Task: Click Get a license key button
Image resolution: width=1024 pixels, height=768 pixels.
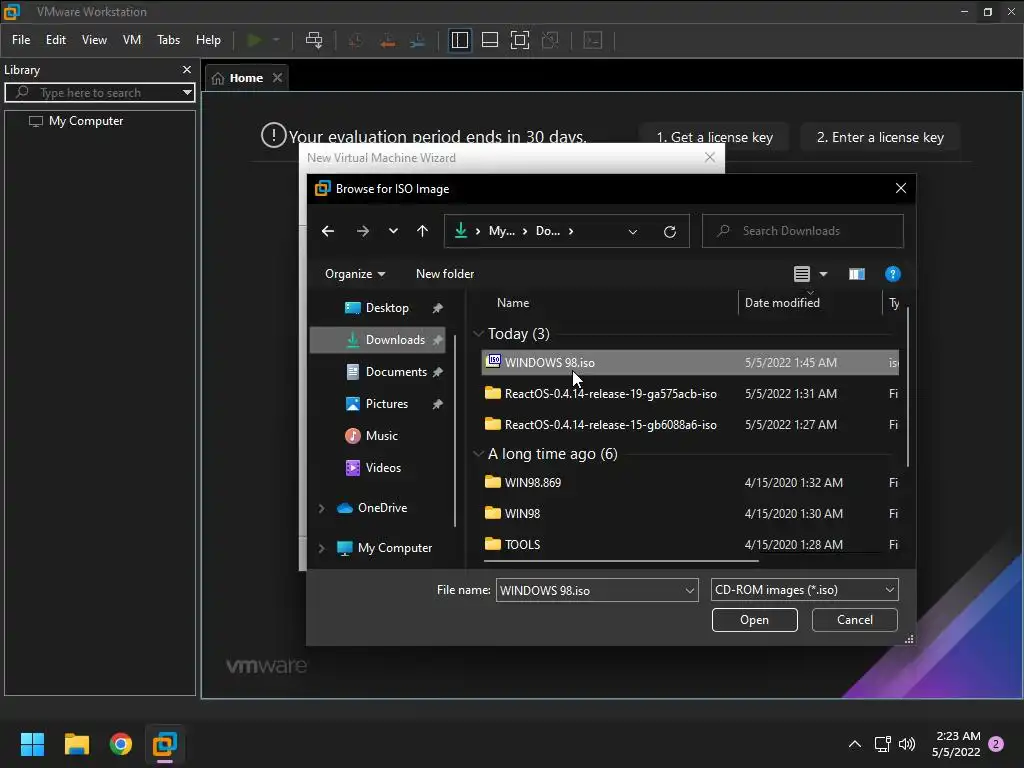Action: (714, 137)
